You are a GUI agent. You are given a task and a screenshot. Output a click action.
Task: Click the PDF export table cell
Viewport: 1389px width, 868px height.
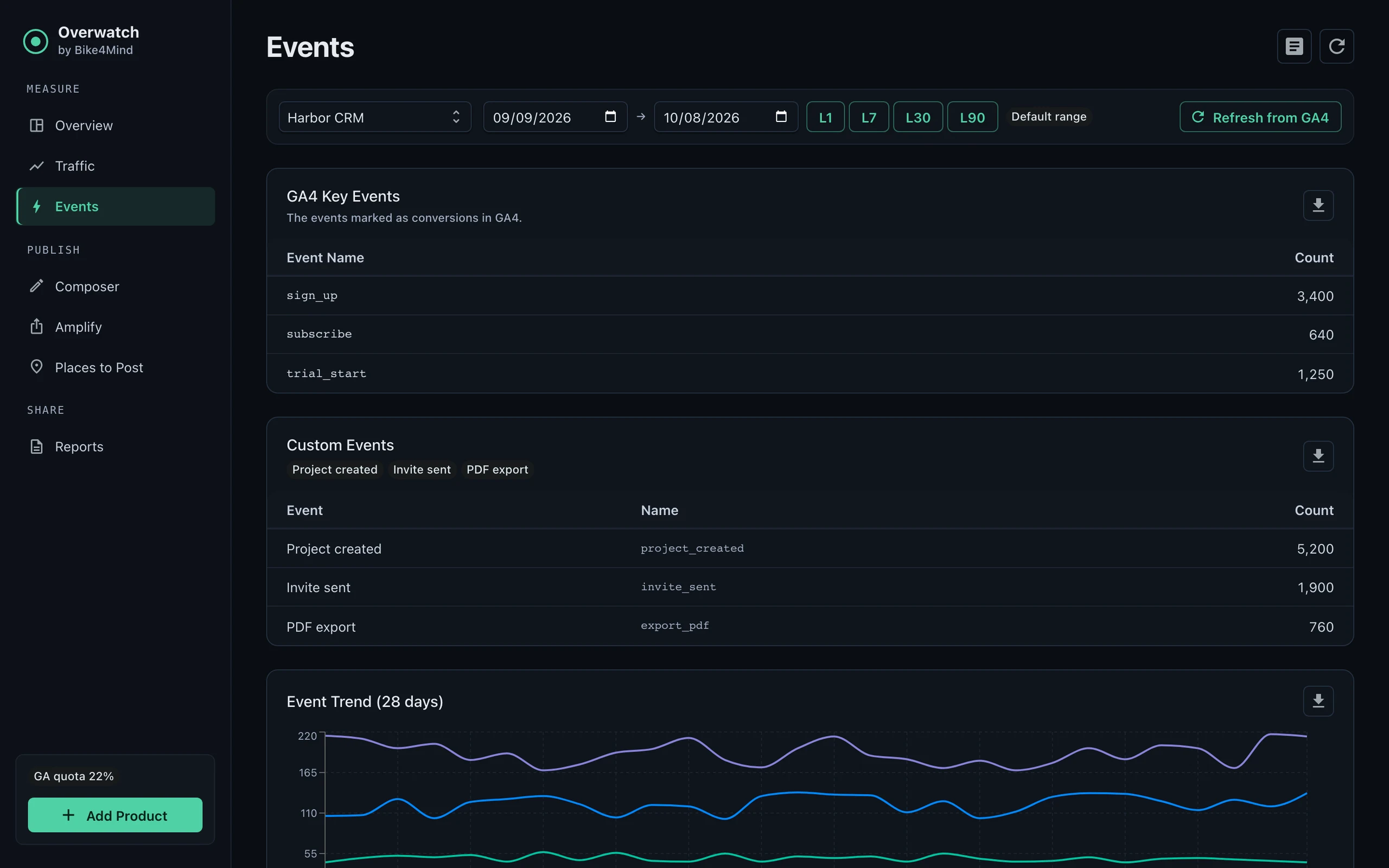[321, 627]
